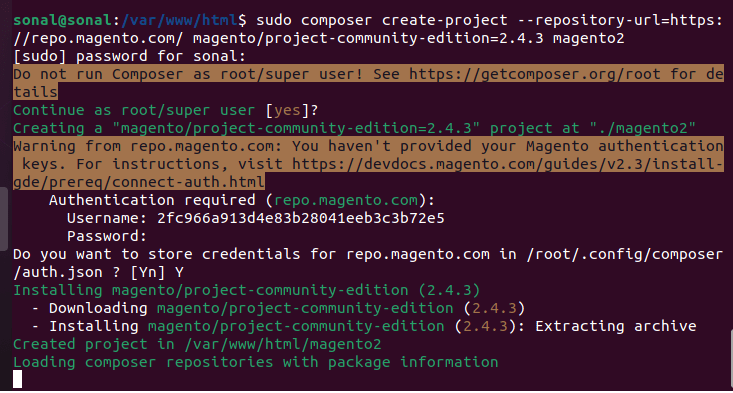Click the 'Extracting archive' text
The height and width of the screenshot is (393, 733).
(616, 326)
